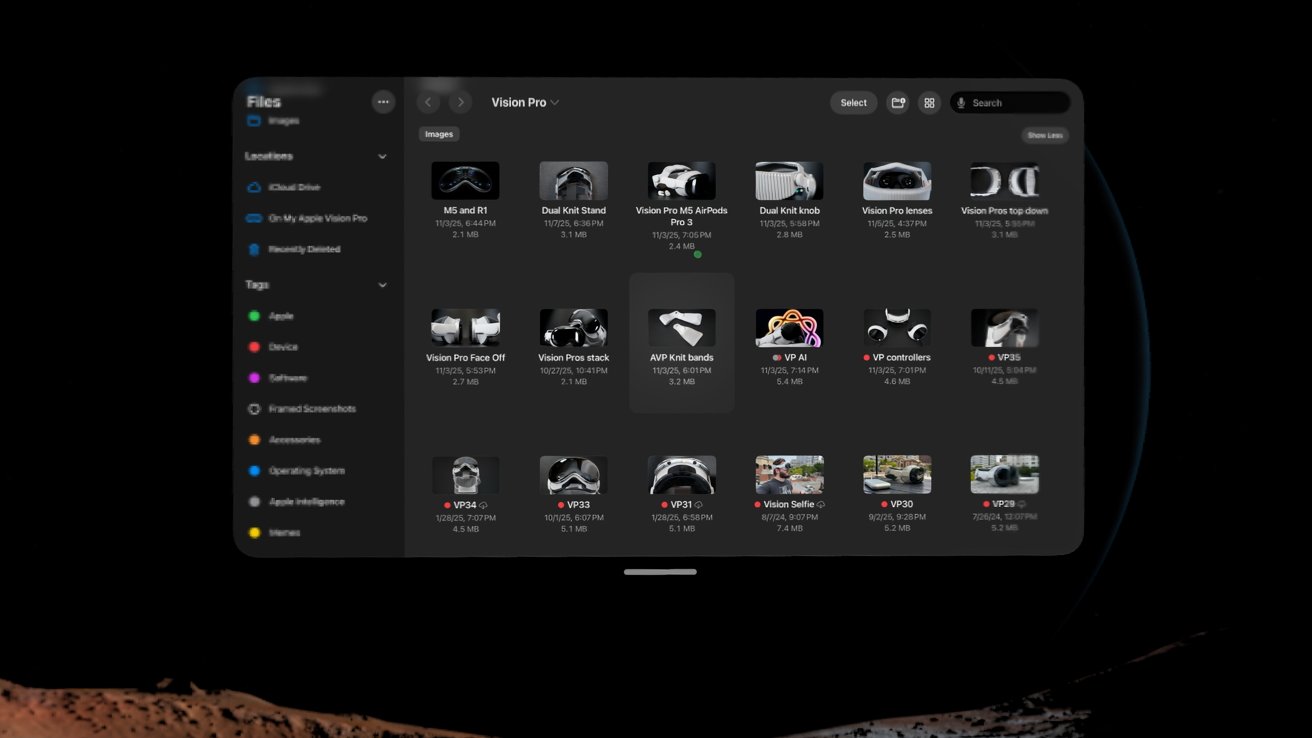
Task: Collapse the Locations section
Action: 382,157
